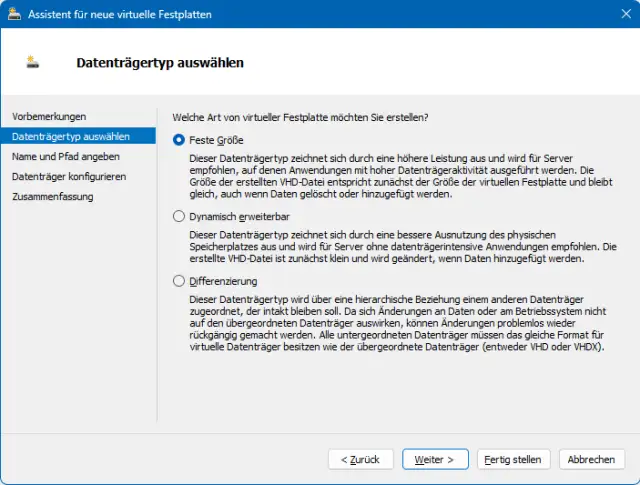Click Weiter to continue
The height and width of the screenshot is (485, 640).
click(x=435, y=459)
